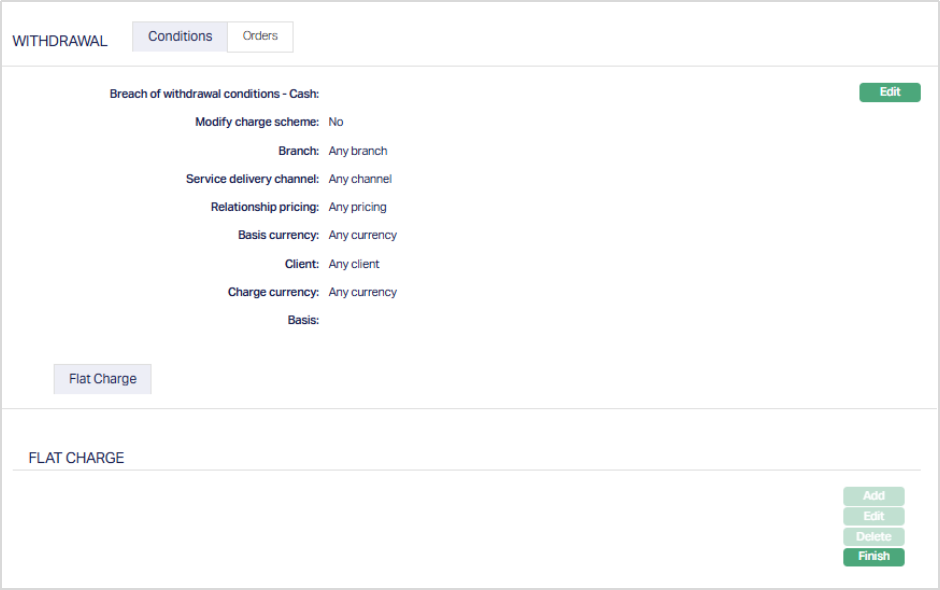
Task: Switch to the Conditions tab
Action: coord(180,37)
